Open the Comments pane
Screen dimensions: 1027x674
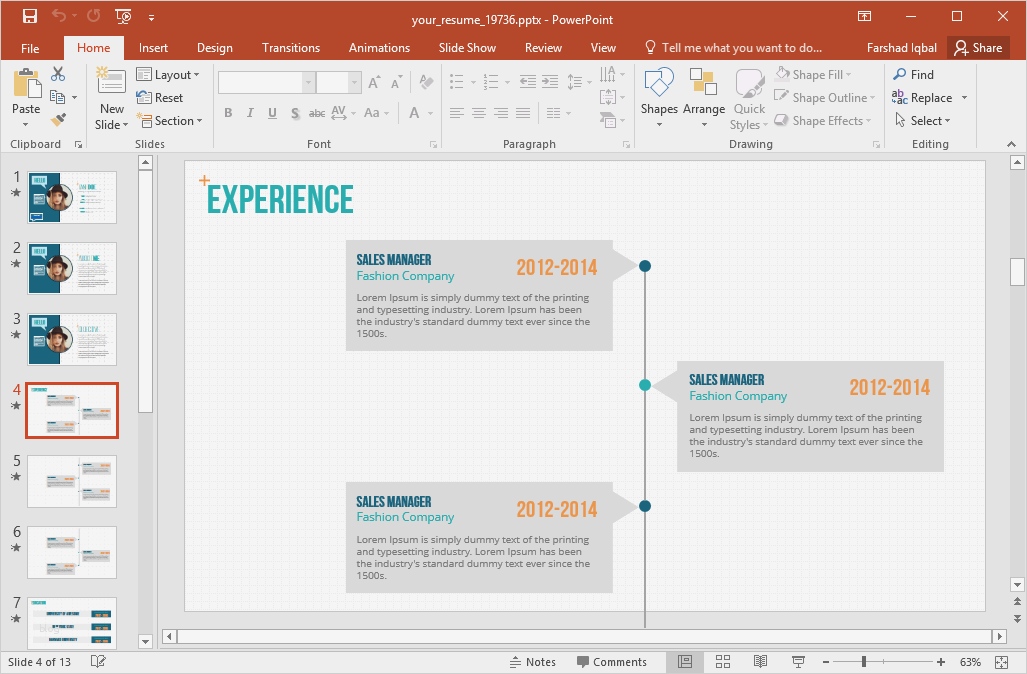click(613, 661)
